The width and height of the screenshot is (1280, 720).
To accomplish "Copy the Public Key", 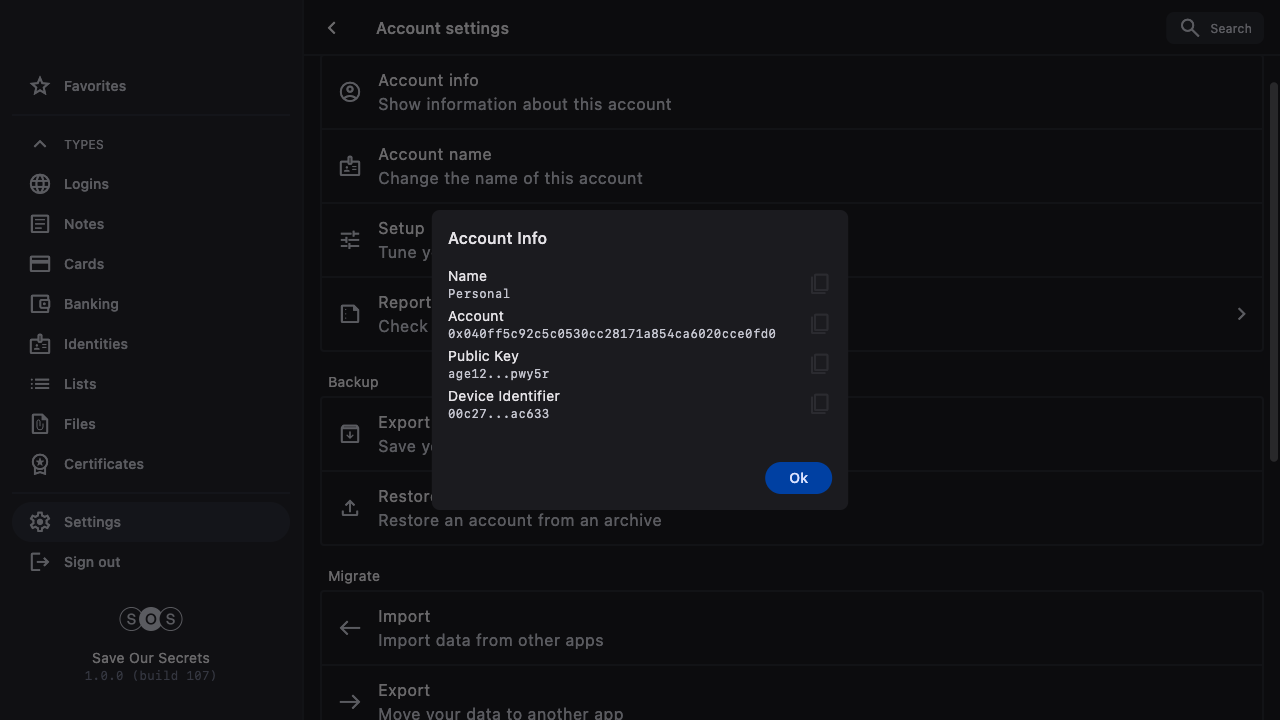I will click(x=819, y=364).
